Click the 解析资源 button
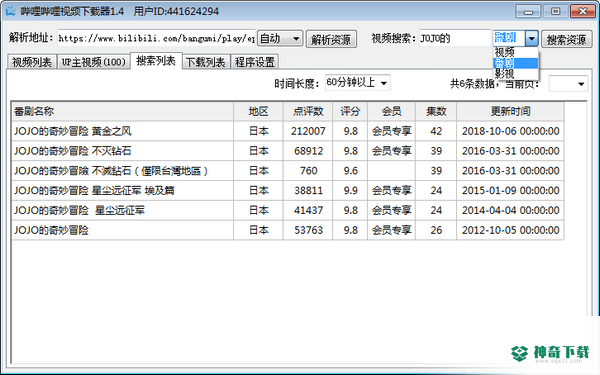600x375 pixels. (x=331, y=39)
